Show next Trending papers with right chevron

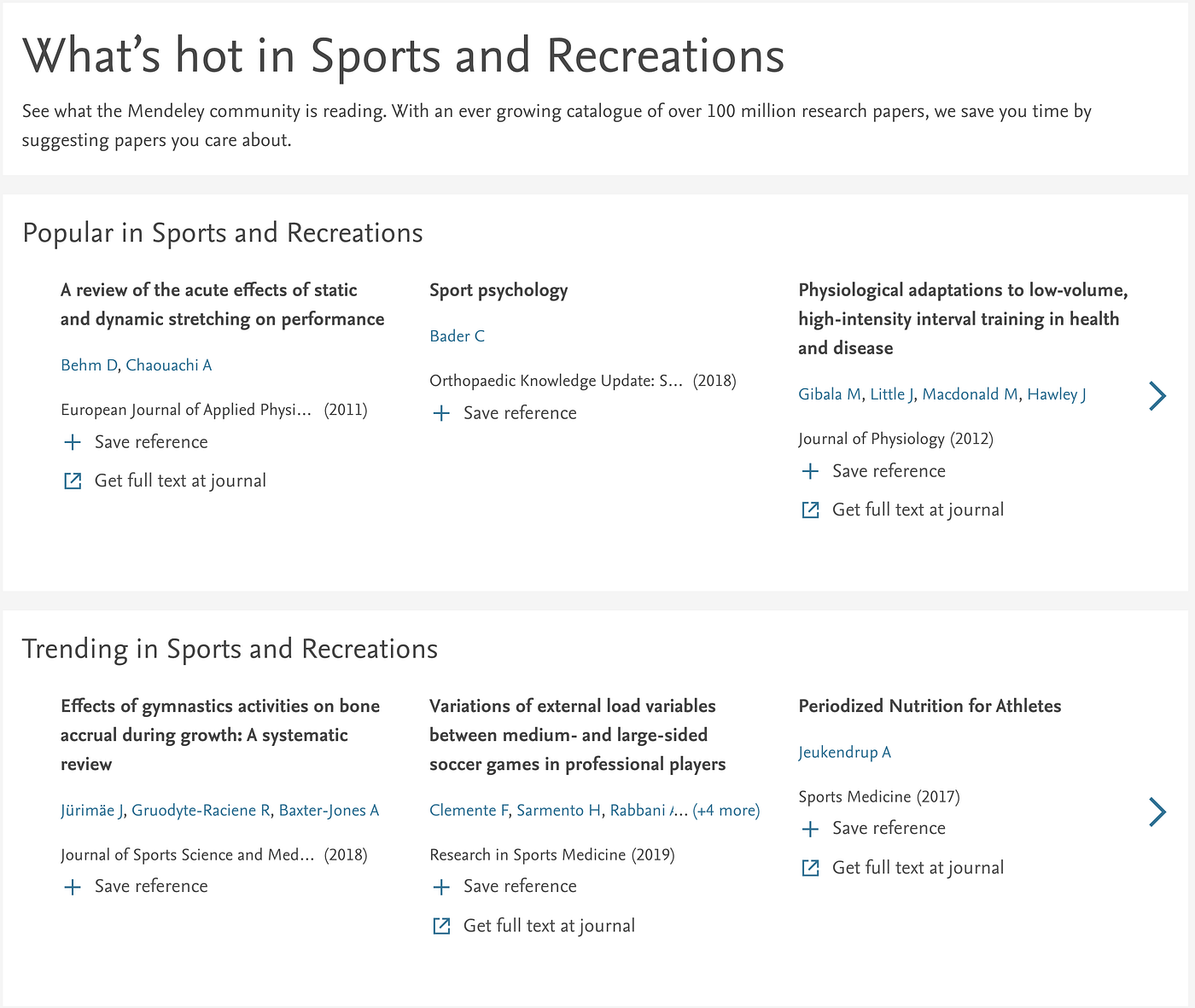[1157, 812]
